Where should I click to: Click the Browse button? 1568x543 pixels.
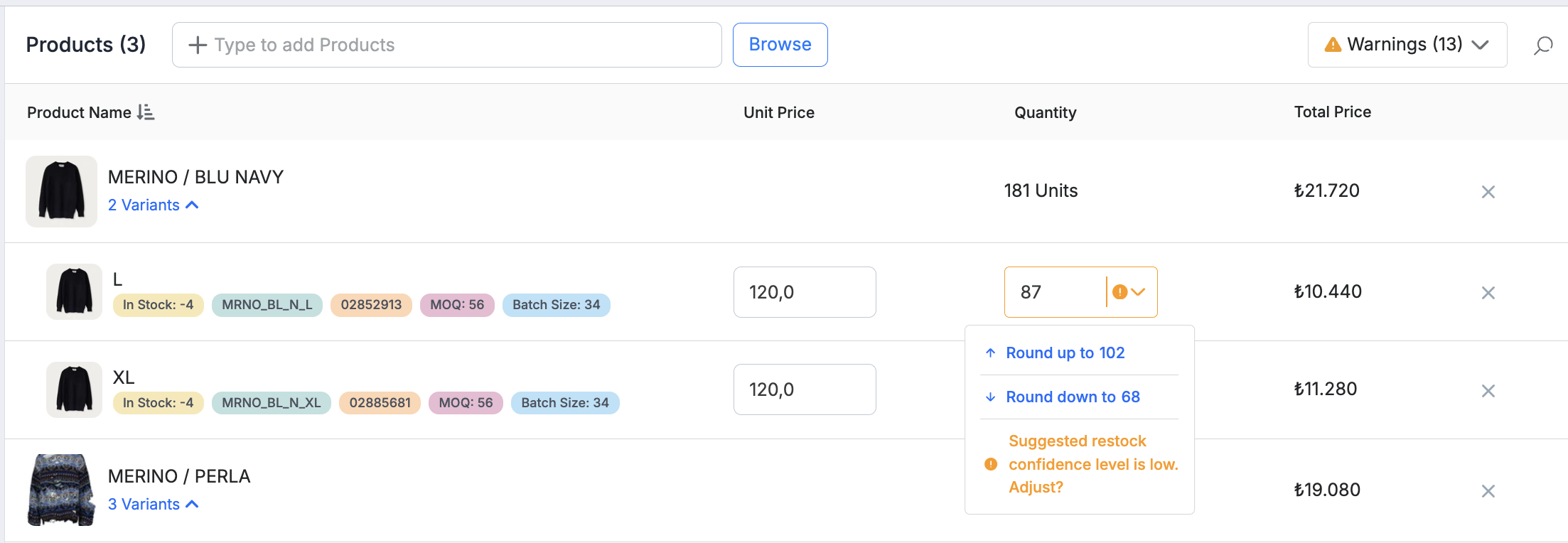click(780, 45)
